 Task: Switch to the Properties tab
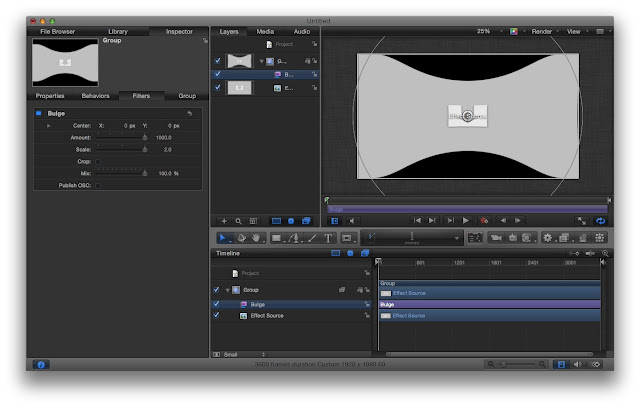[x=50, y=96]
